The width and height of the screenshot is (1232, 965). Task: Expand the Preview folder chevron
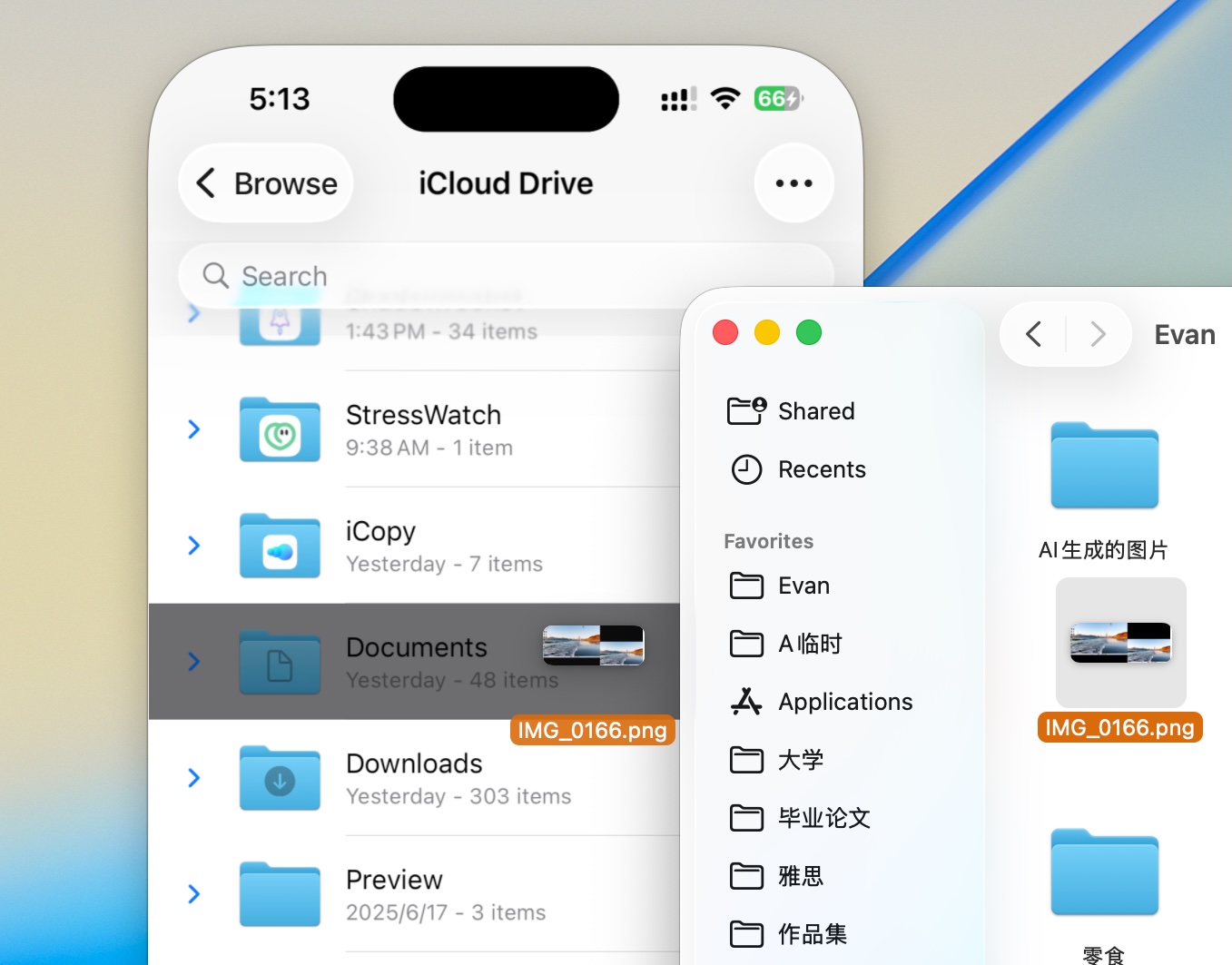(x=193, y=894)
